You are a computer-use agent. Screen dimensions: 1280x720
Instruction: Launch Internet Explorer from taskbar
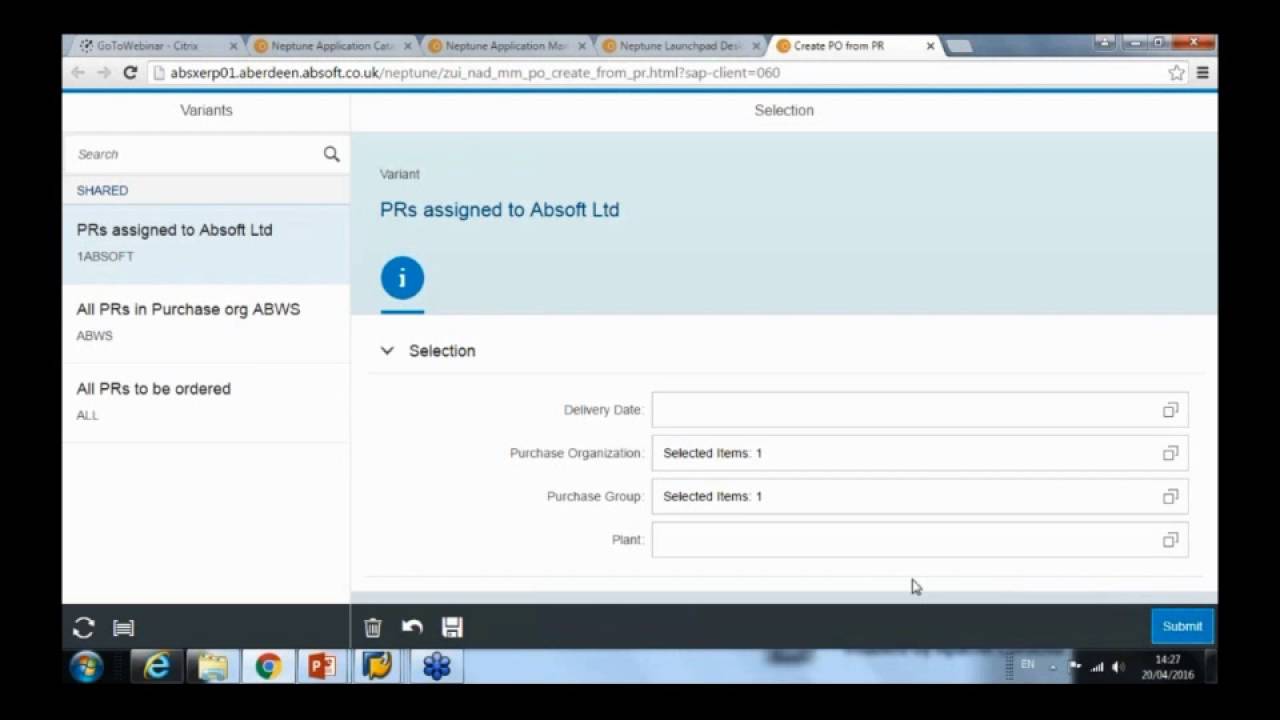[x=157, y=666]
